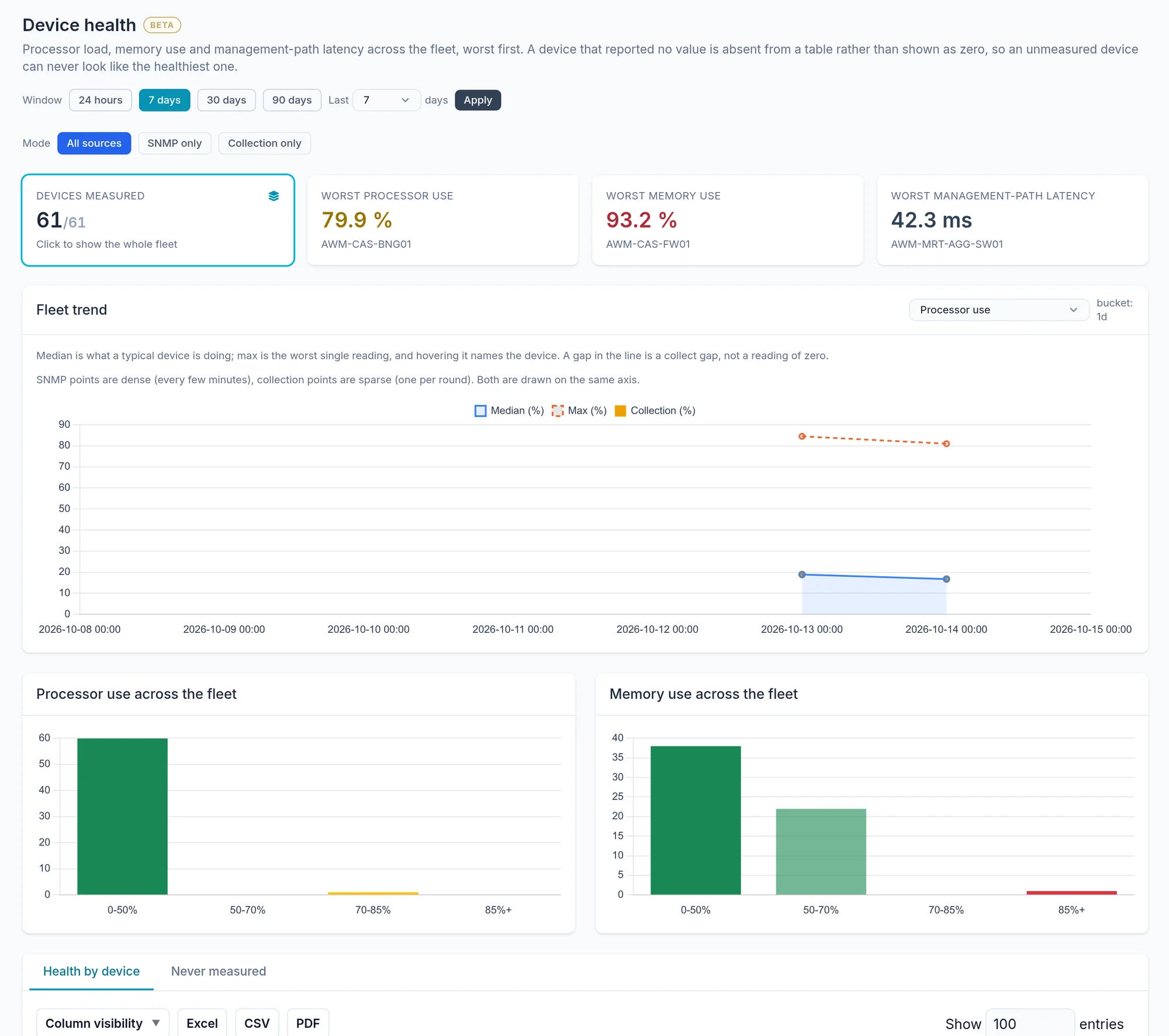Toggle the Collection (%) legend series

coord(655,411)
